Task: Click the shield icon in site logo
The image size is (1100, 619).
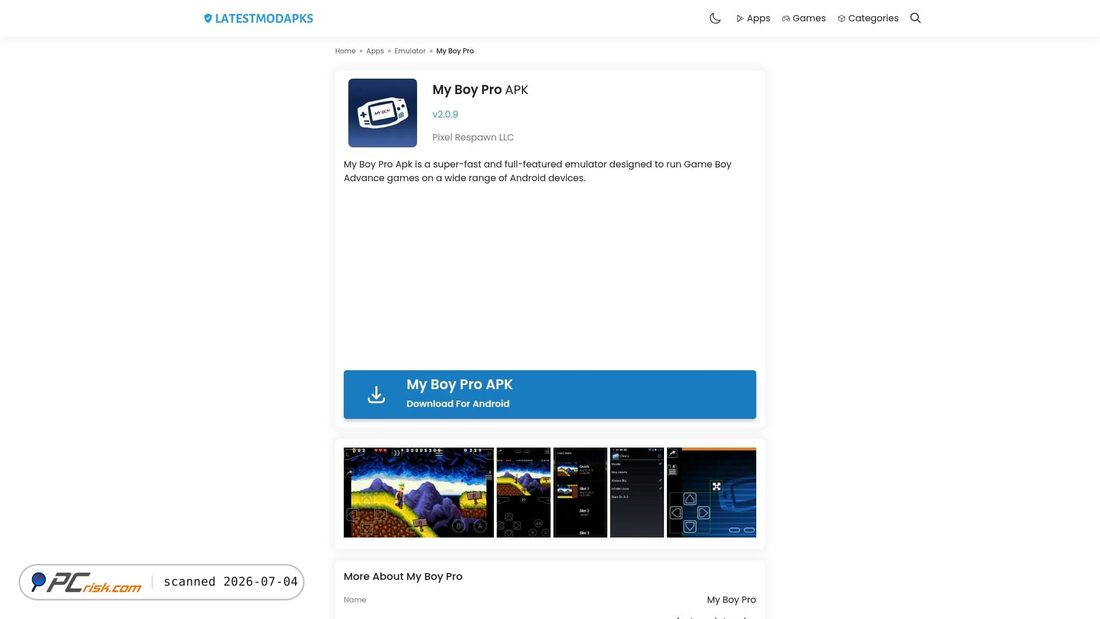Action: pos(208,18)
